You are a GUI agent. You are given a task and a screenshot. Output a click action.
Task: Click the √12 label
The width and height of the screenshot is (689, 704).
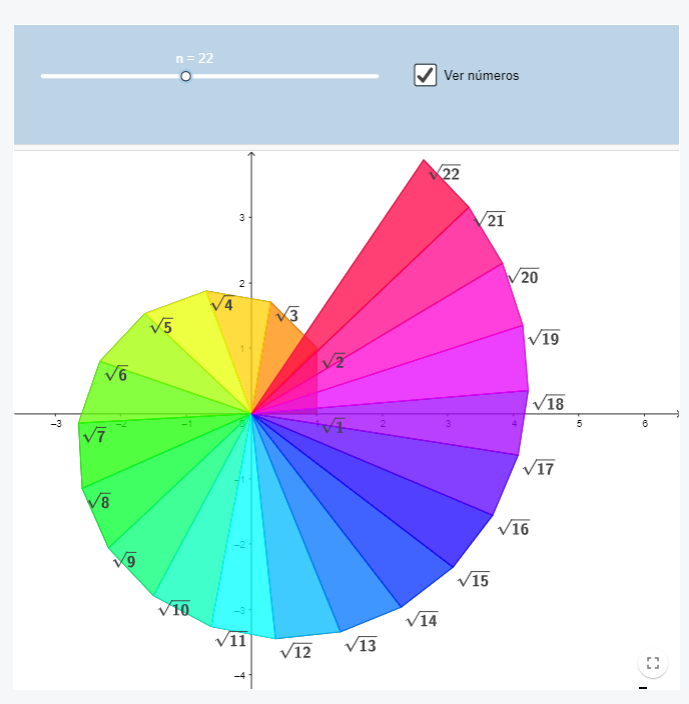point(296,651)
